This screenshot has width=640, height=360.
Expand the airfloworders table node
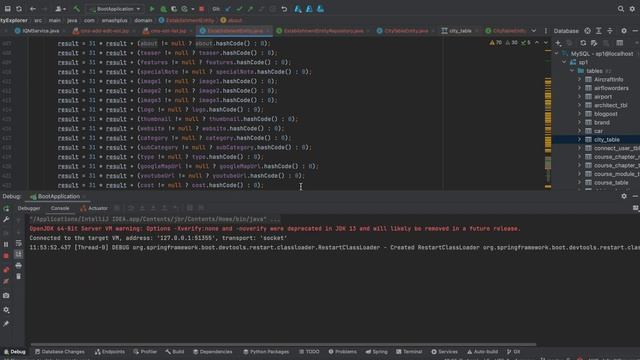(x=579, y=88)
